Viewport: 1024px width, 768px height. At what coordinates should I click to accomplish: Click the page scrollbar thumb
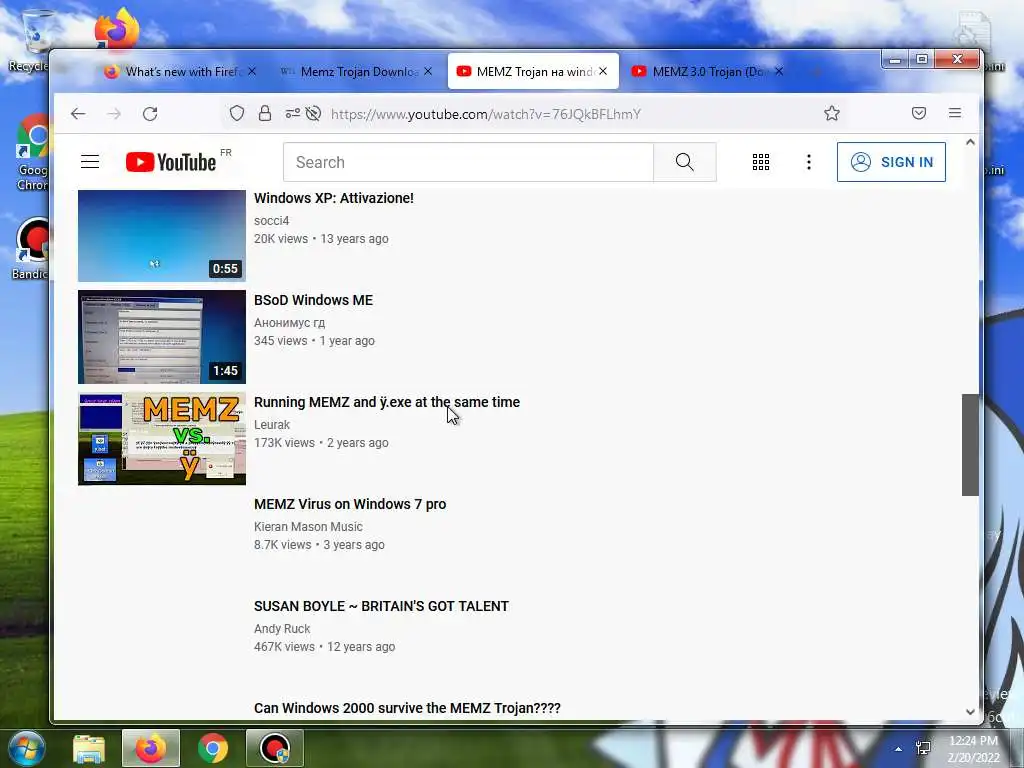[970, 445]
